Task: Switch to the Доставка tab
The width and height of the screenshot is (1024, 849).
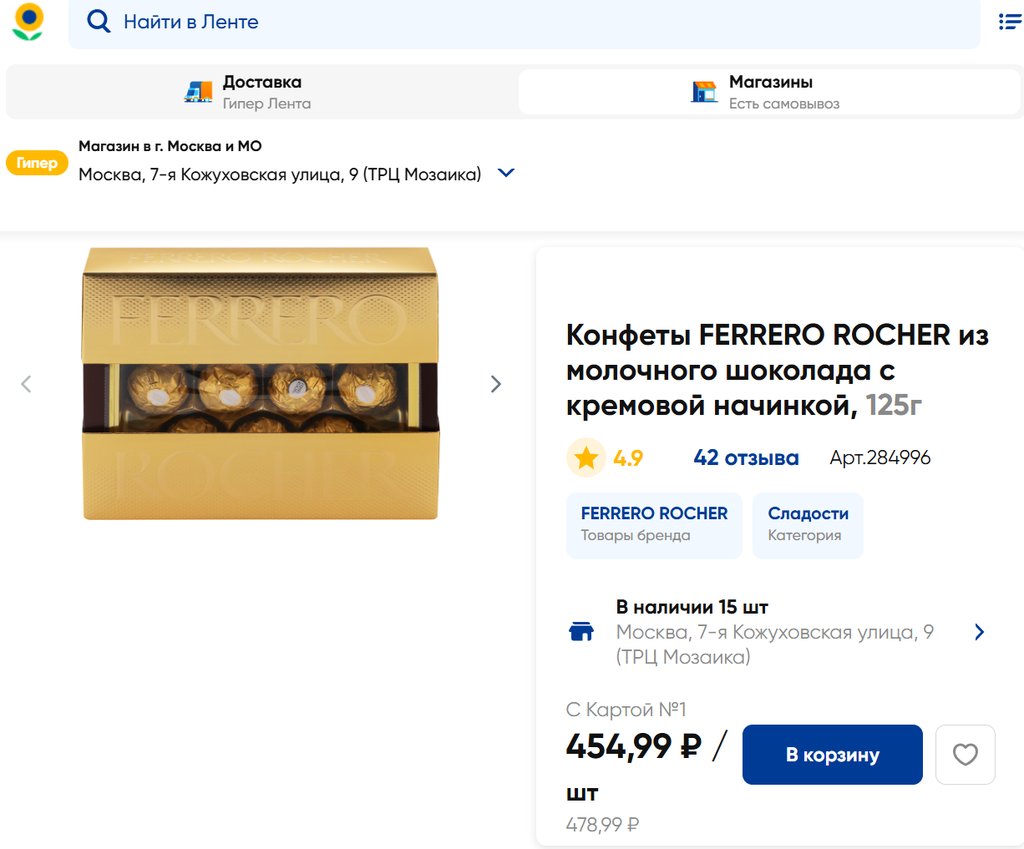Action: pyautogui.click(x=262, y=92)
